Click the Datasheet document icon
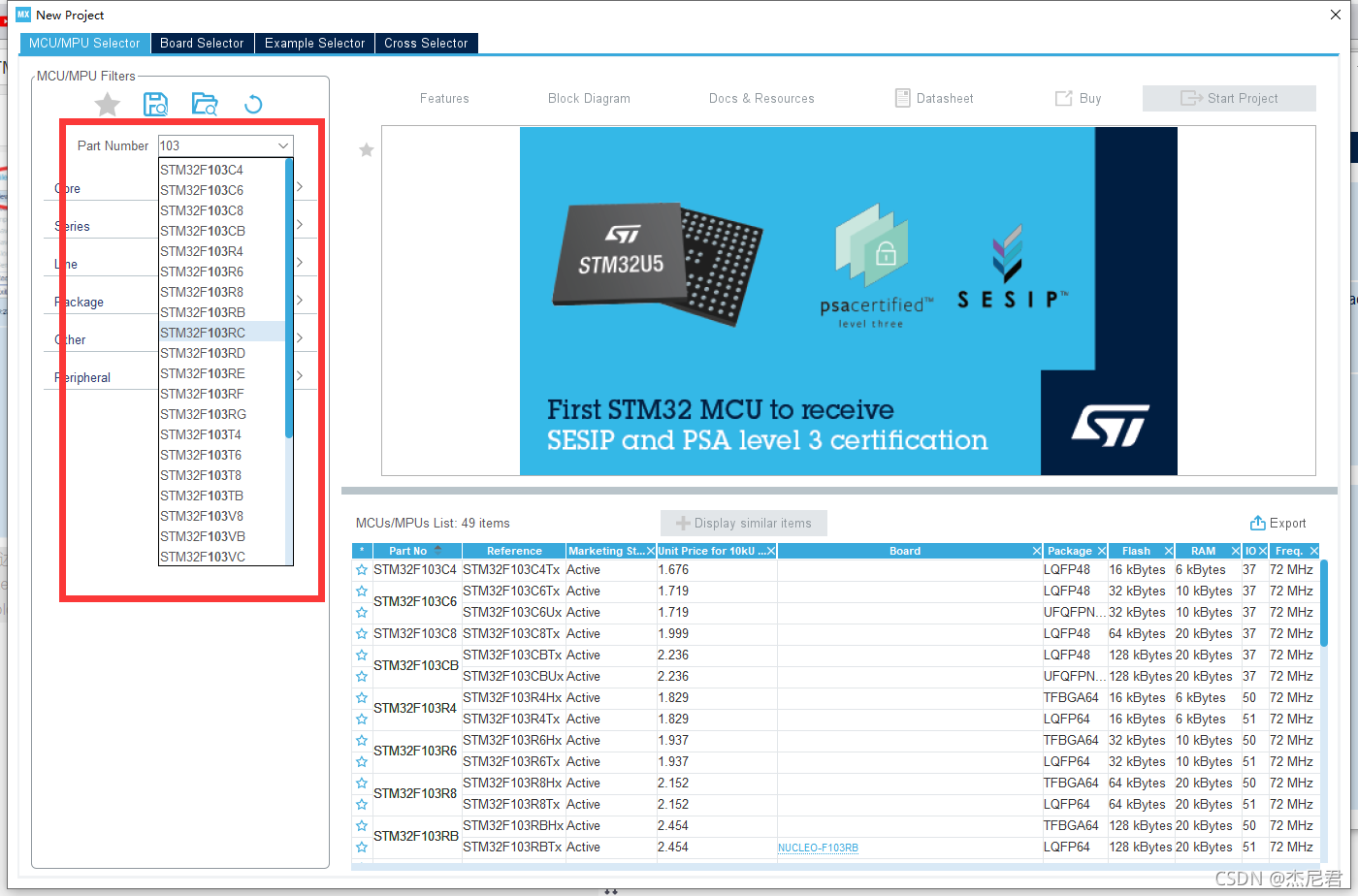The width and height of the screenshot is (1358, 896). 902,98
